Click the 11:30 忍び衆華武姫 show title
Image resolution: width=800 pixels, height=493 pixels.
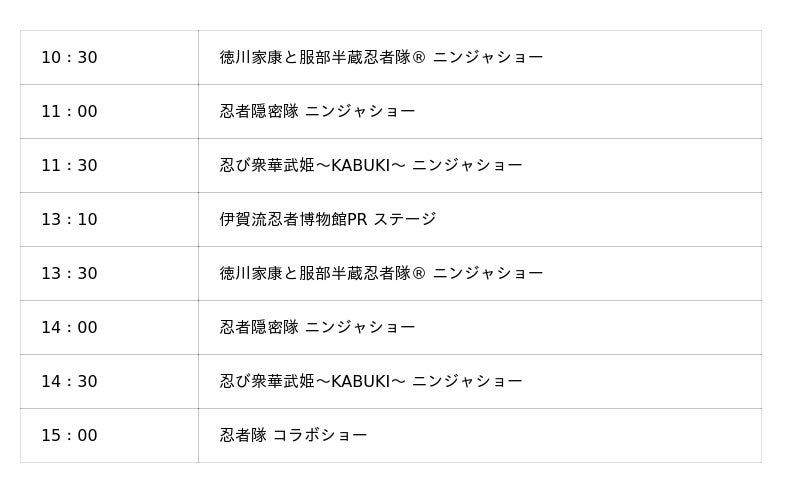tap(371, 166)
